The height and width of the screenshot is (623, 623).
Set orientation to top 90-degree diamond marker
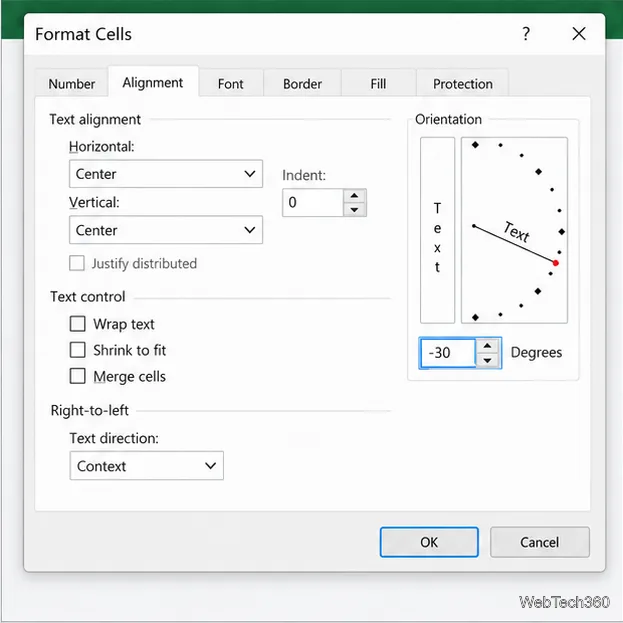pos(475,145)
